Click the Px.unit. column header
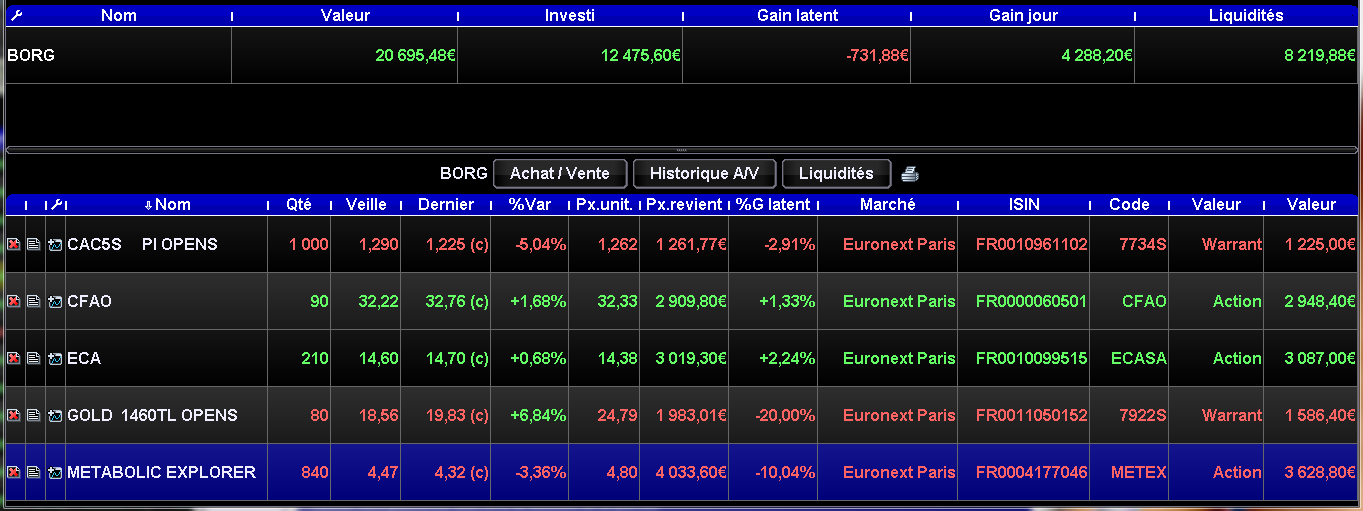 (604, 205)
